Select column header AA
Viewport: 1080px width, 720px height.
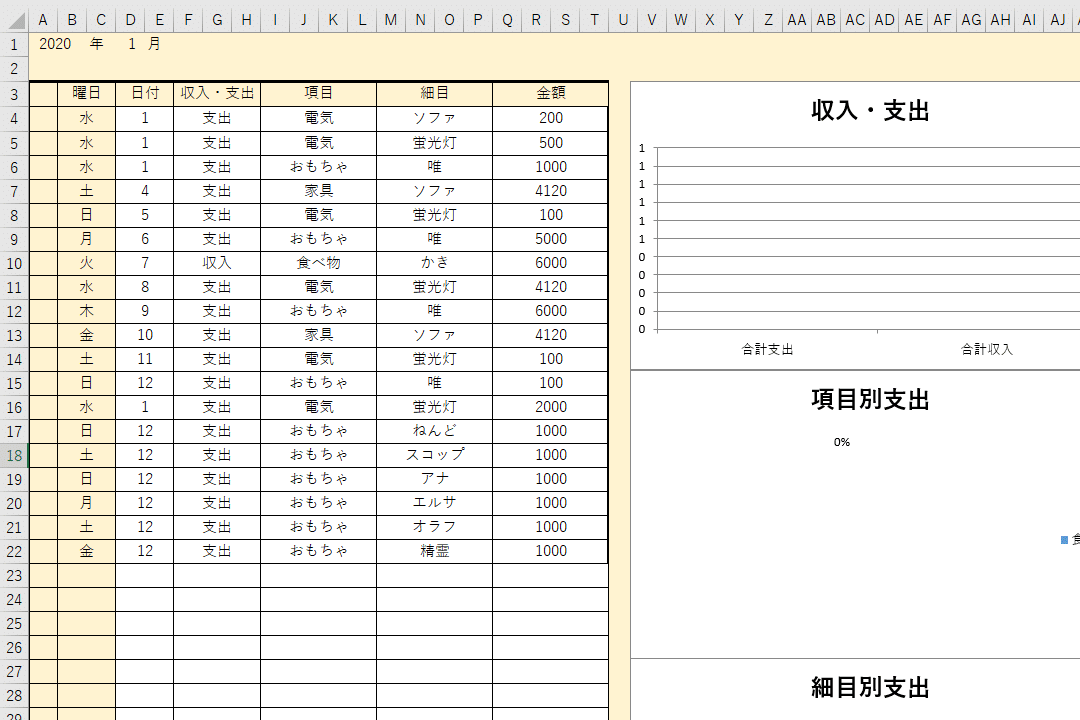coord(797,21)
